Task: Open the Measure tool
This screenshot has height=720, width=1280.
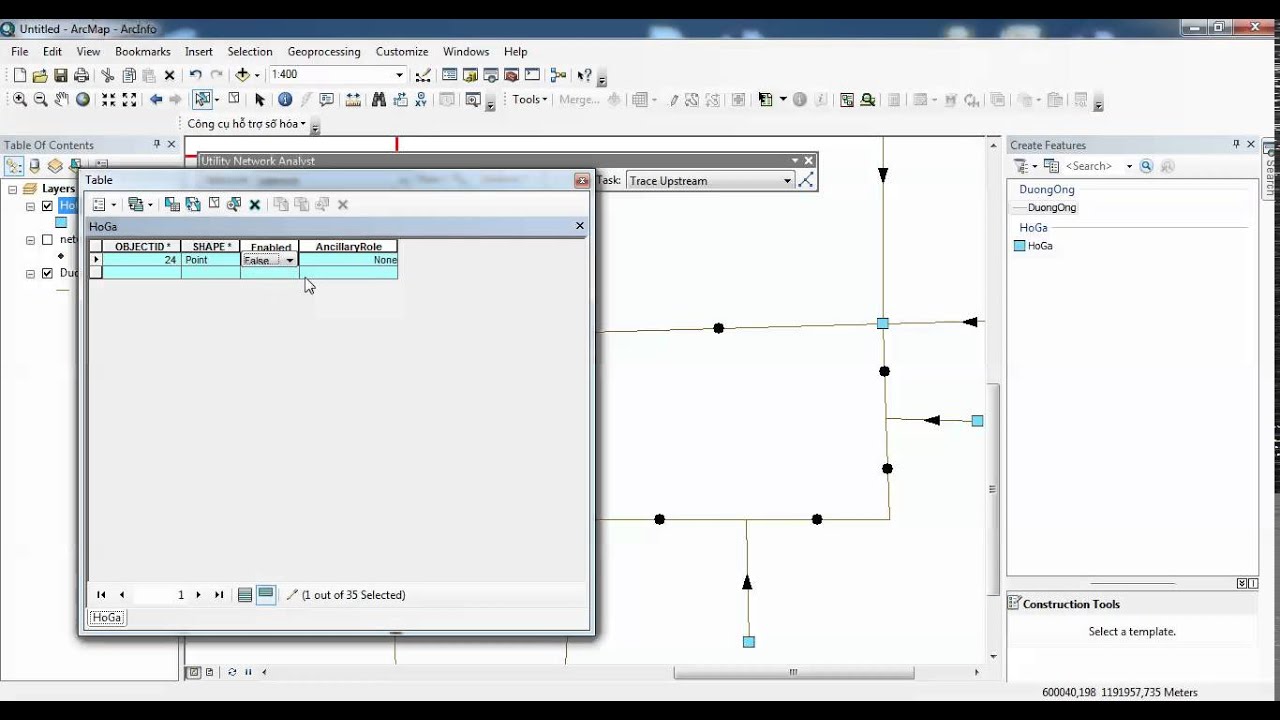Action: pyautogui.click(x=352, y=99)
